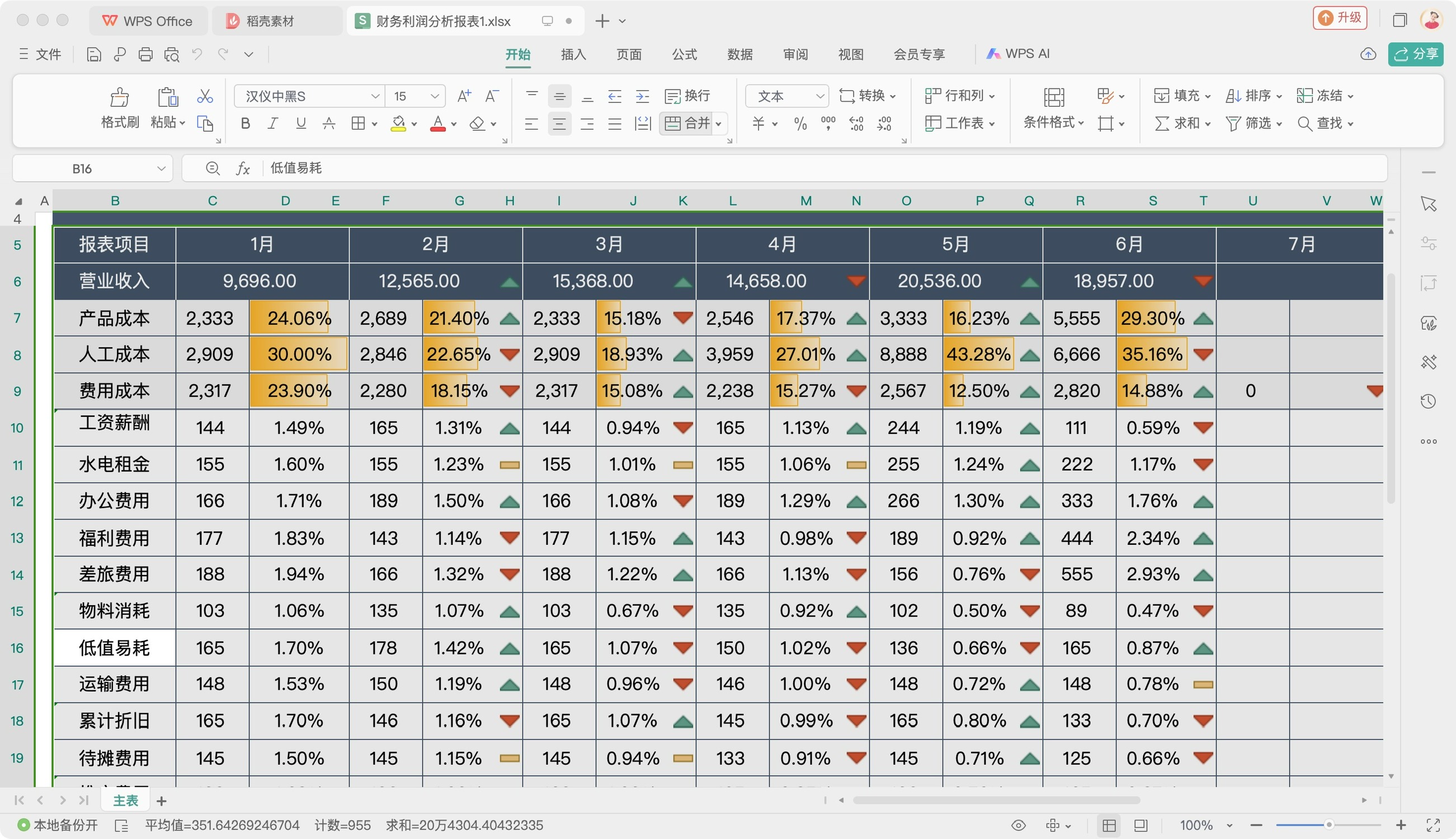Open the 数据 ribbon tab
The image size is (1456, 839).
(740, 55)
